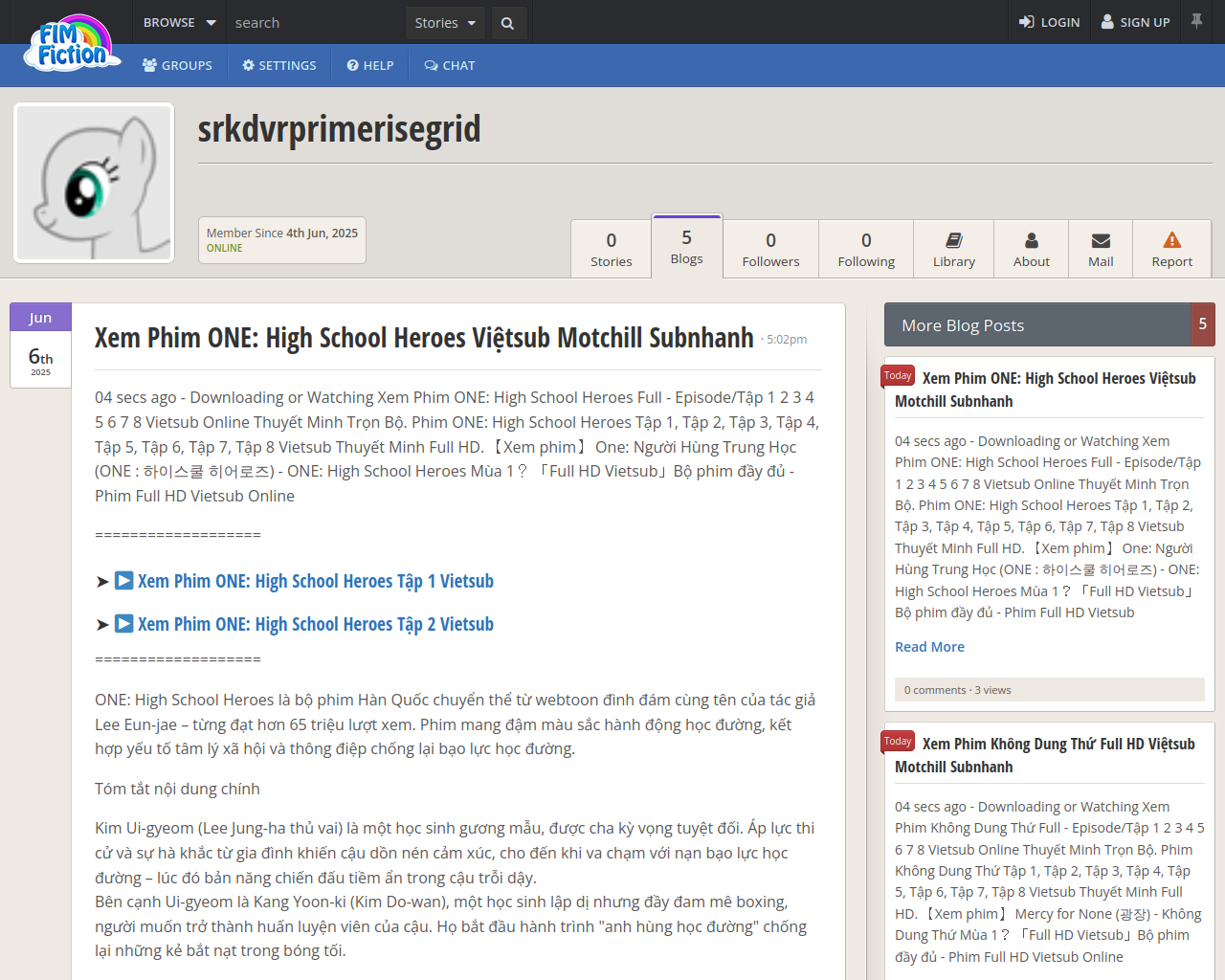
Task: Click the Report warning tab
Action: pos(1172,249)
